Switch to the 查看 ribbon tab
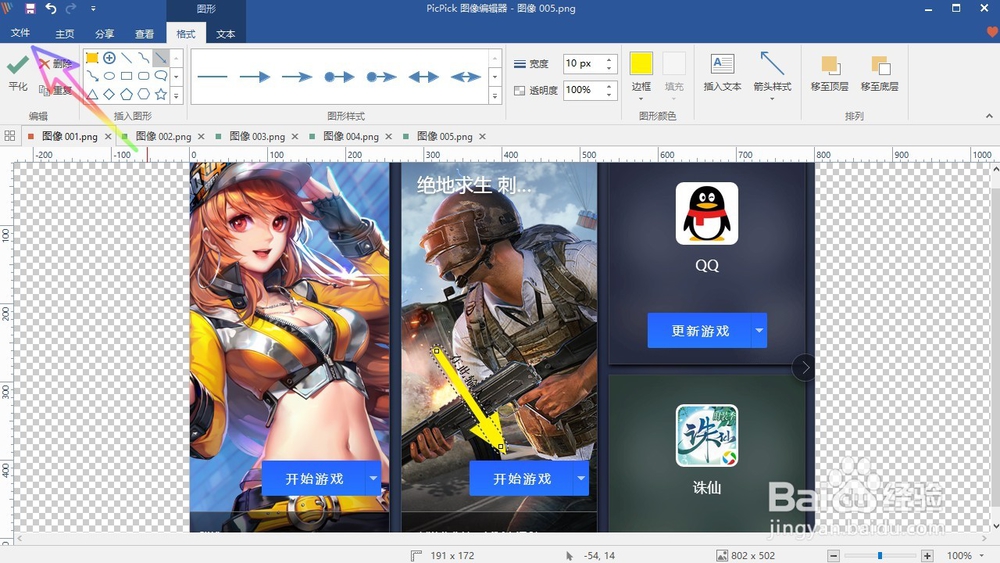The image size is (1000, 563). 144,34
